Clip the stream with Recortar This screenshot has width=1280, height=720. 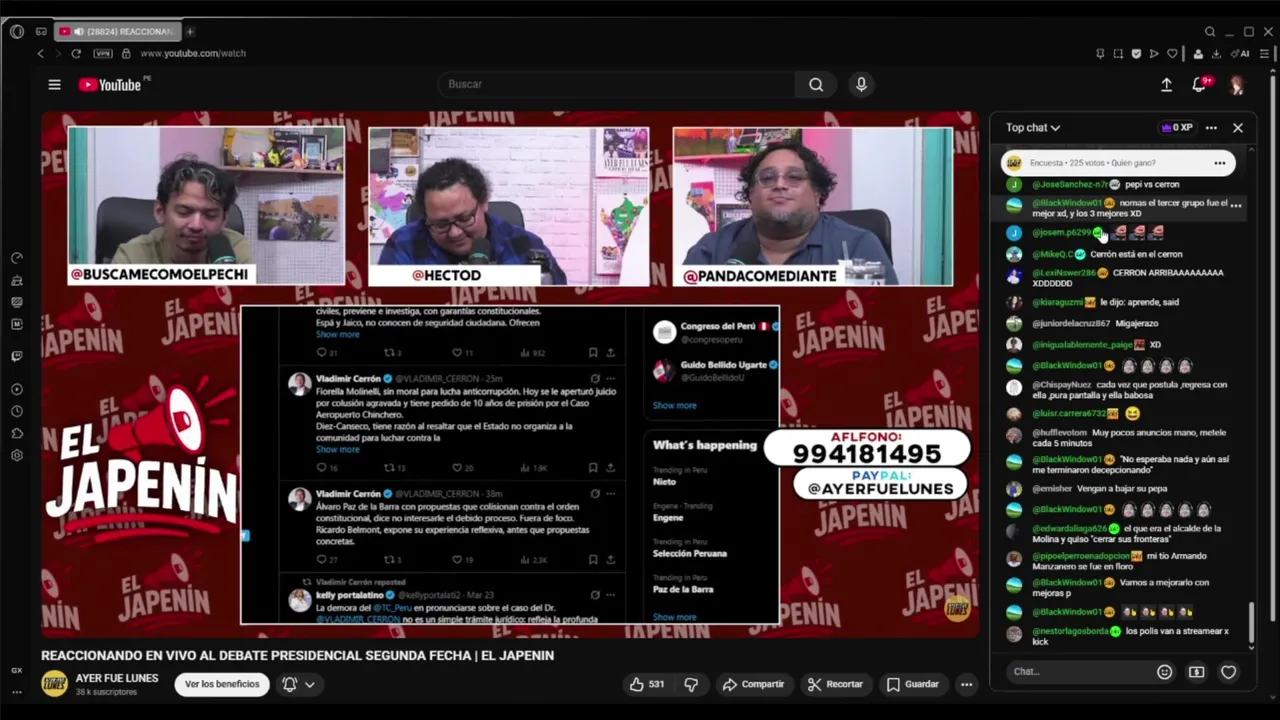click(x=835, y=684)
